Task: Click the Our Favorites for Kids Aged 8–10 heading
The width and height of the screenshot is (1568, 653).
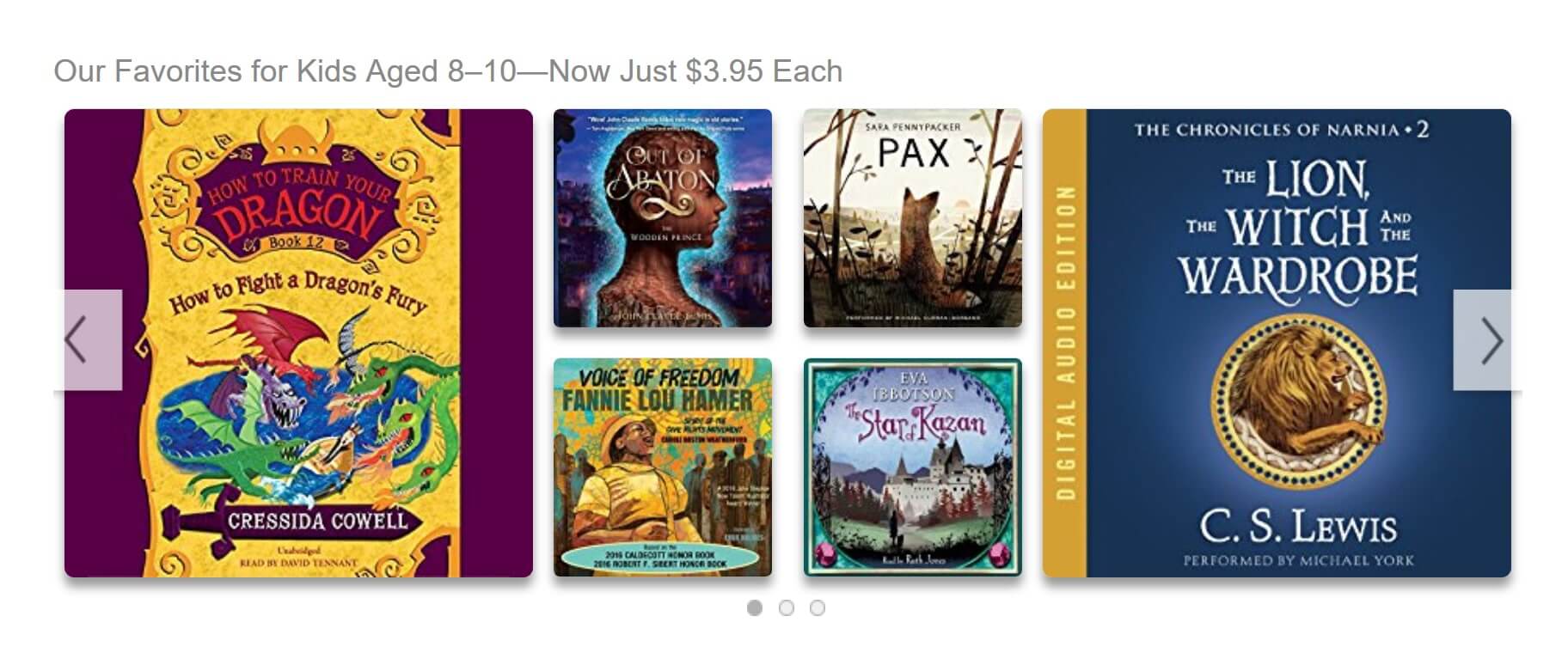Action: point(448,70)
